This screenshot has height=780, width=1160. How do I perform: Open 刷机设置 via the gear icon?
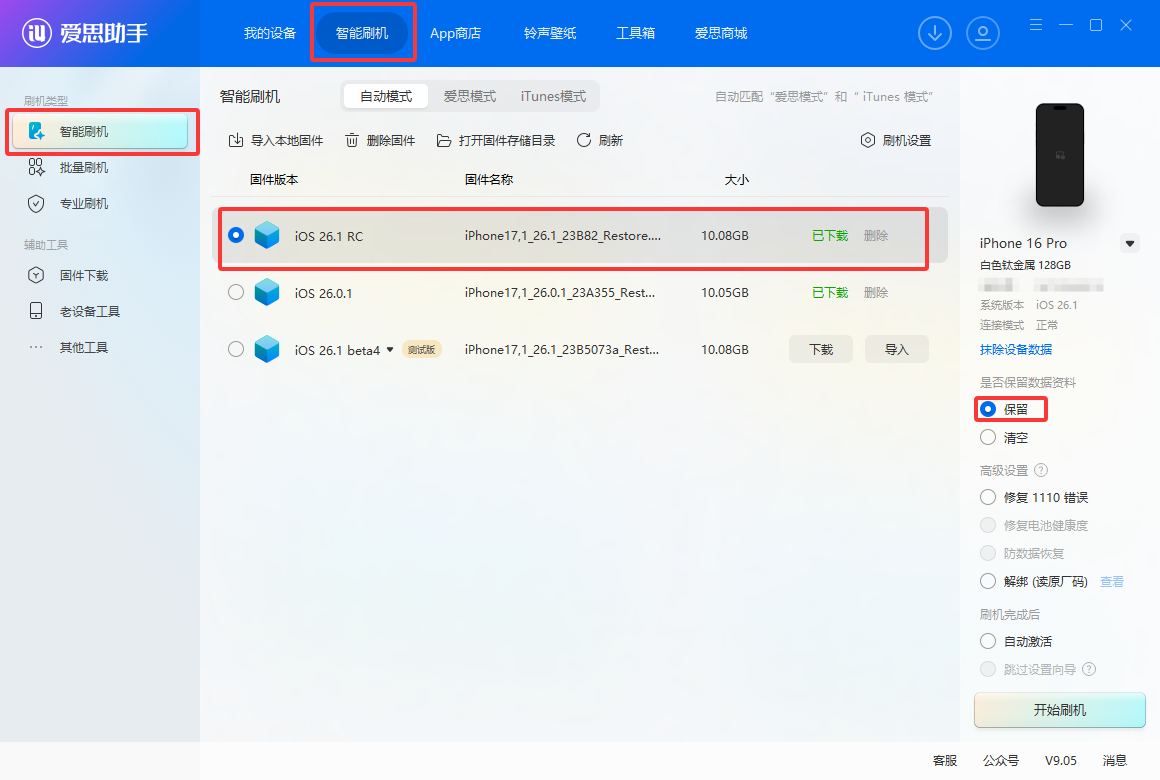895,140
